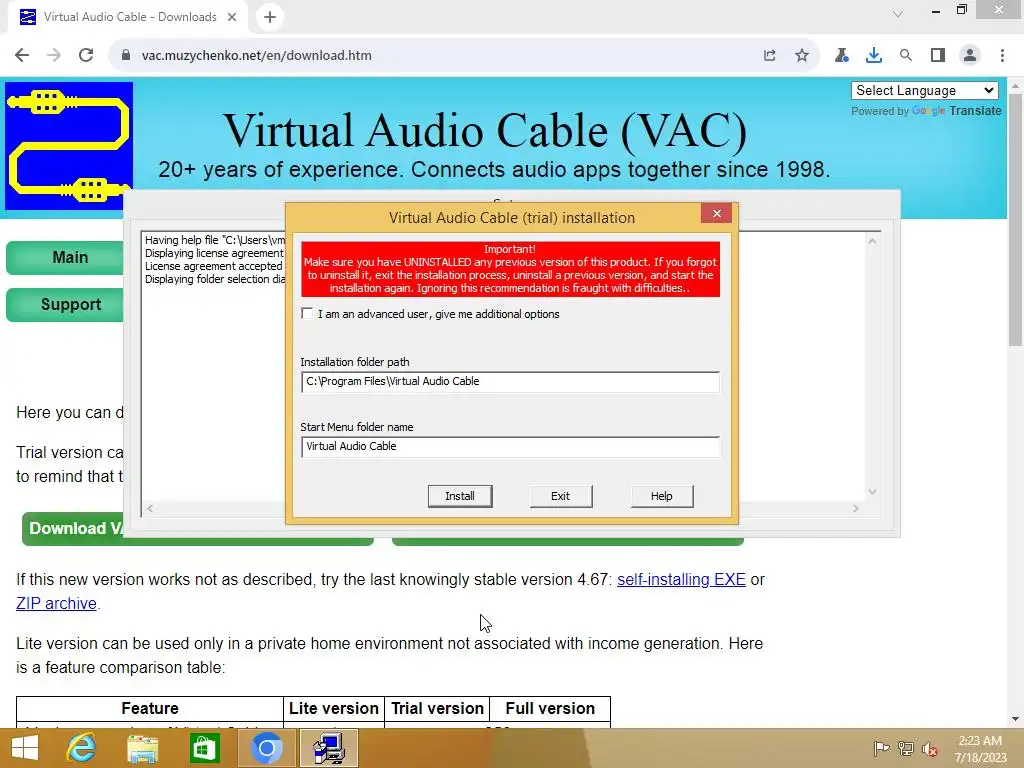Open the taskbar clock and date
Image resolution: width=1024 pixels, height=768 pixels.
(x=980, y=749)
